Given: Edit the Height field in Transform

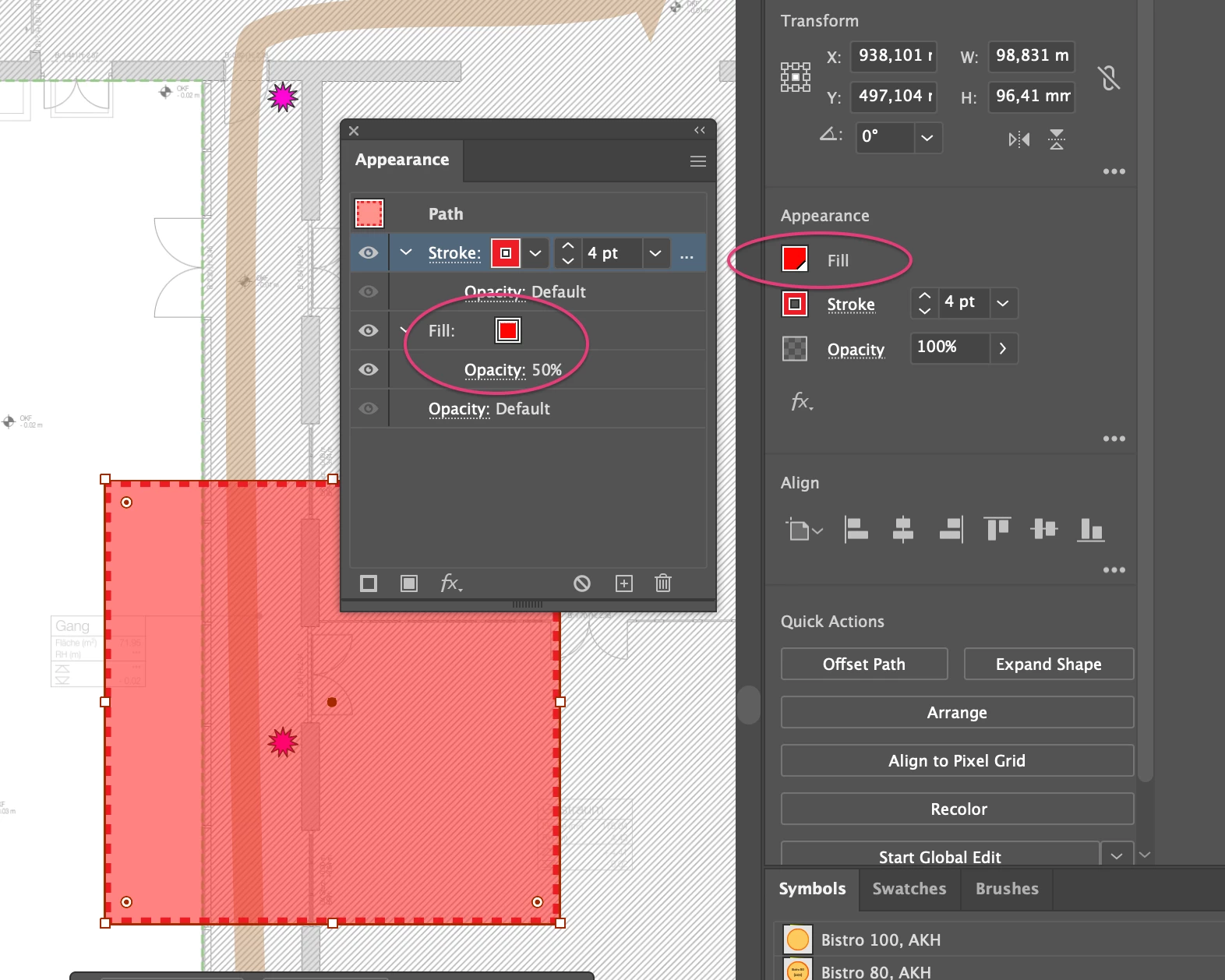Looking at the screenshot, I should (x=1032, y=97).
